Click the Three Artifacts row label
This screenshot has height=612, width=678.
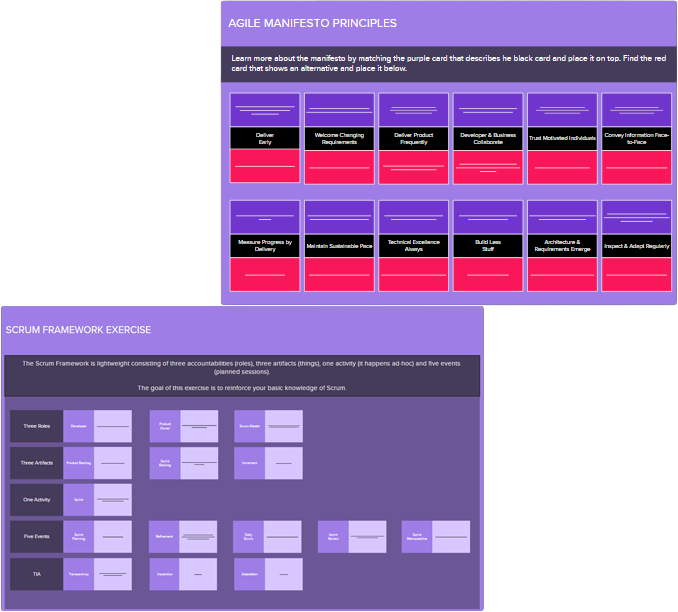tap(36, 463)
